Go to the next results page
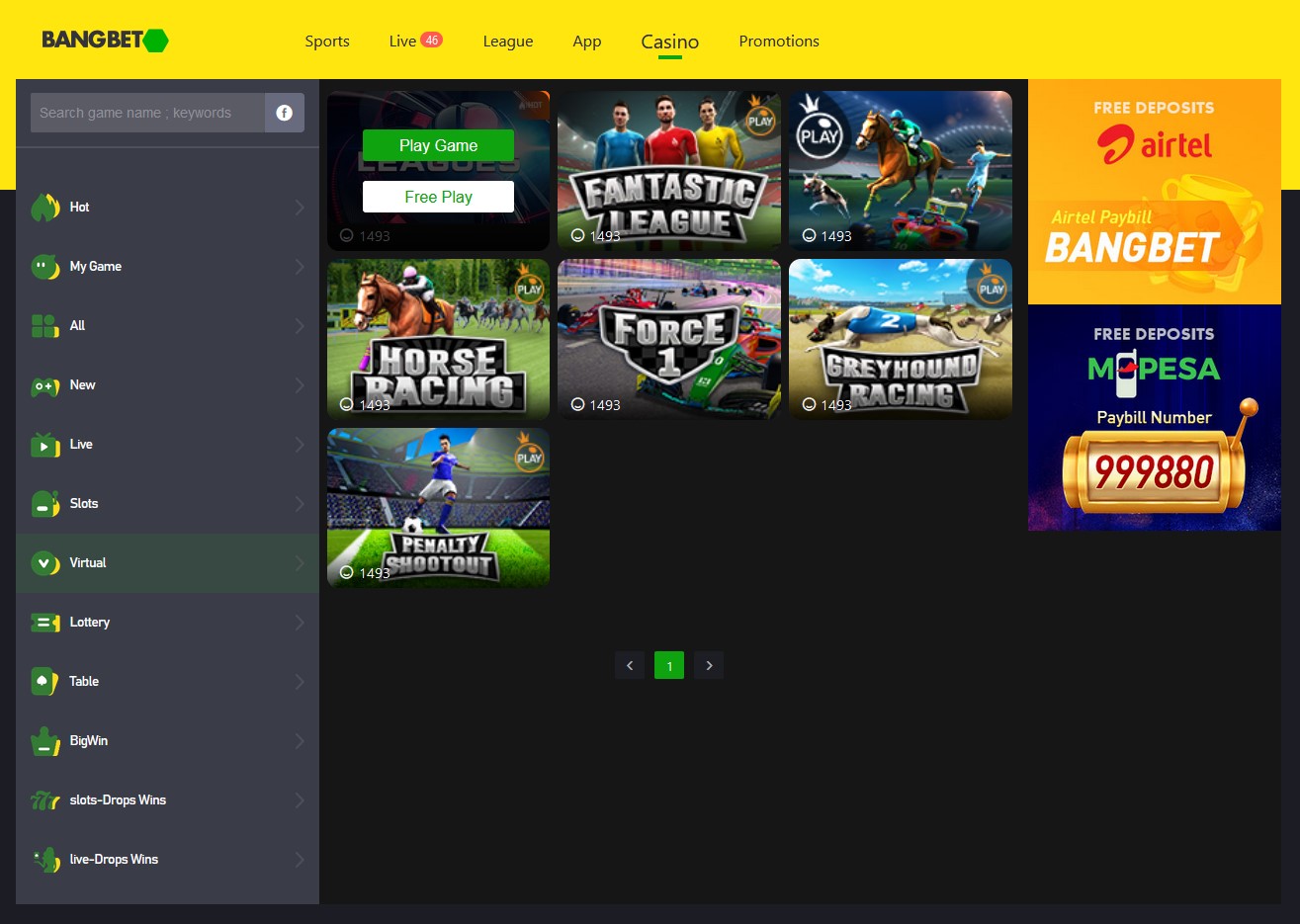The image size is (1300, 924). pos(709,665)
